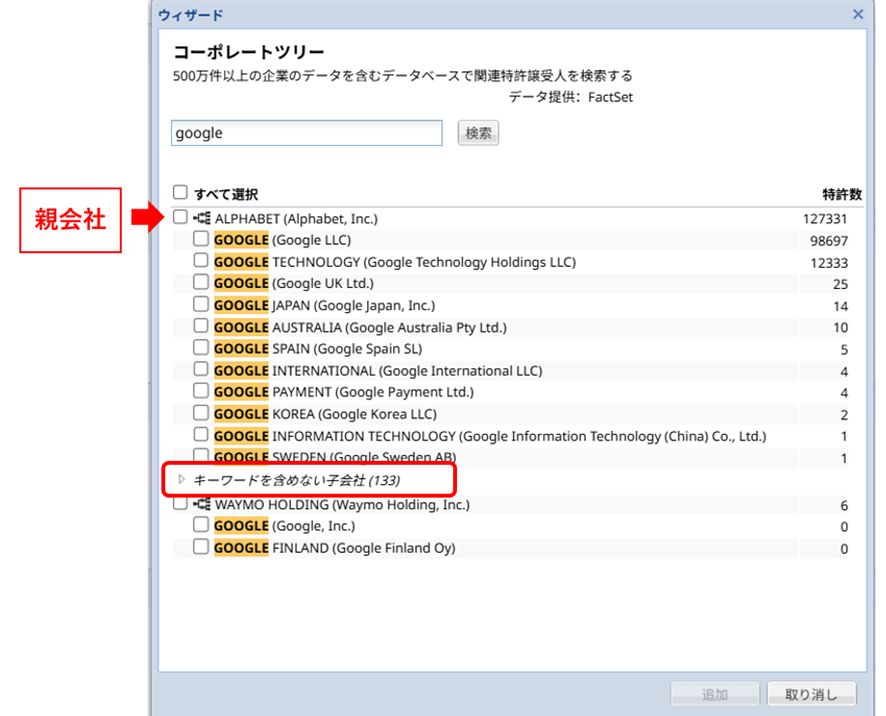Click GOOGLE TECHNOLOGY (Google Technology Holdings LLC) text

pyautogui.click(x=395, y=262)
